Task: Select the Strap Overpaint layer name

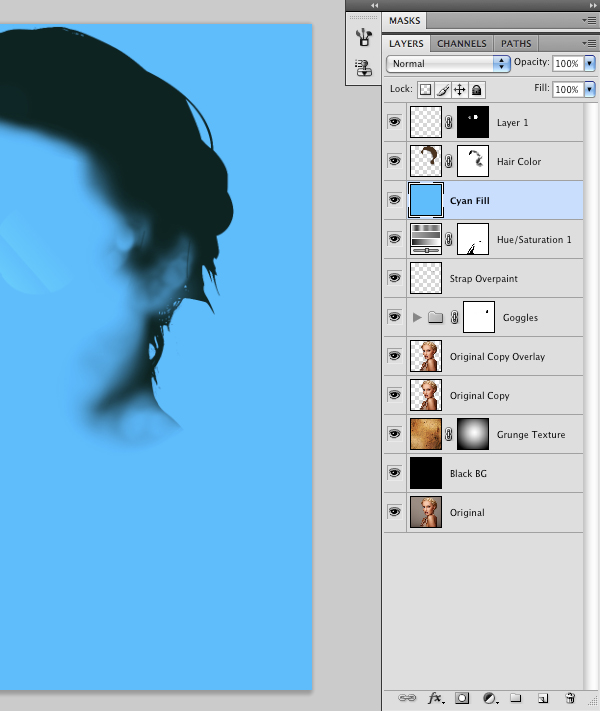Action: click(x=483, y=278)
